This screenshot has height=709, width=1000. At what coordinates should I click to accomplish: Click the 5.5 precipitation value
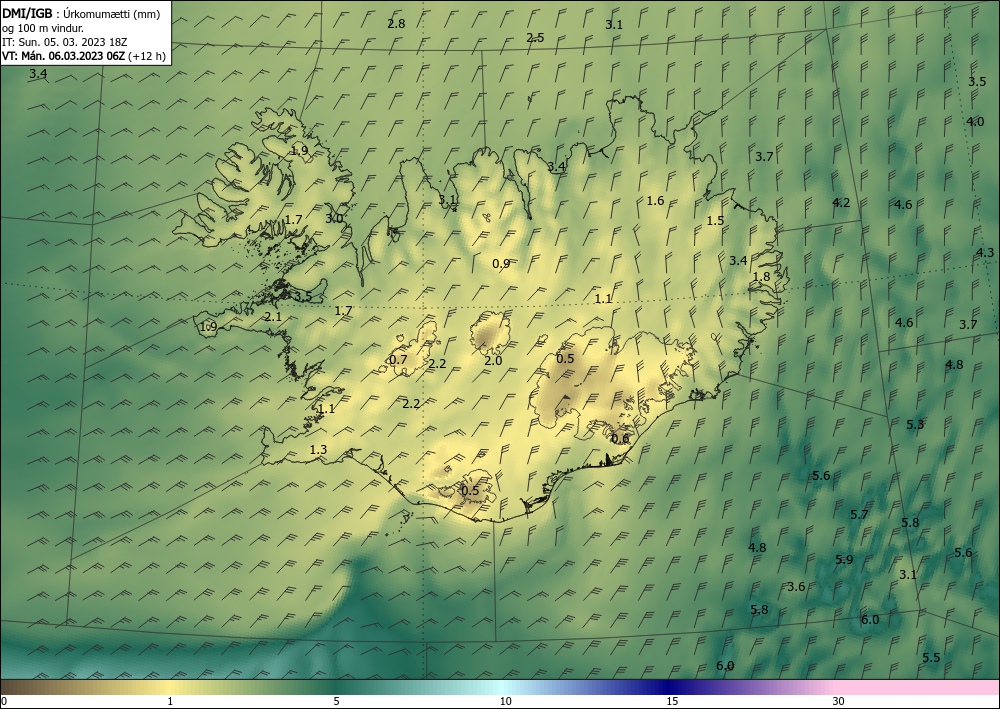pyautogui.click(x=931, y=658)
